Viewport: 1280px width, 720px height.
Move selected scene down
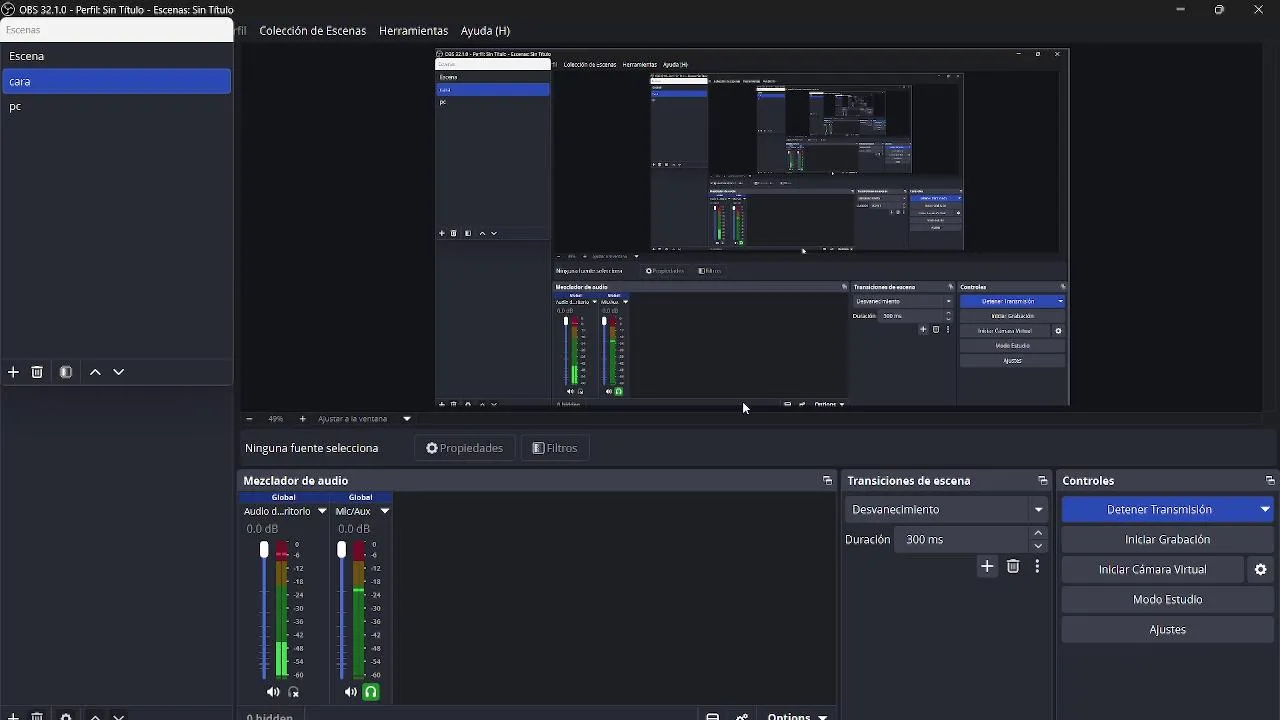point(118,372)
